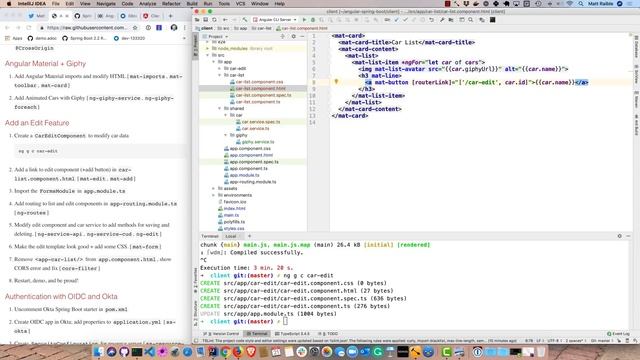Collapse the src folder in the Project tree
This screenshot has height=360, width=640.
tap(208, 55)
